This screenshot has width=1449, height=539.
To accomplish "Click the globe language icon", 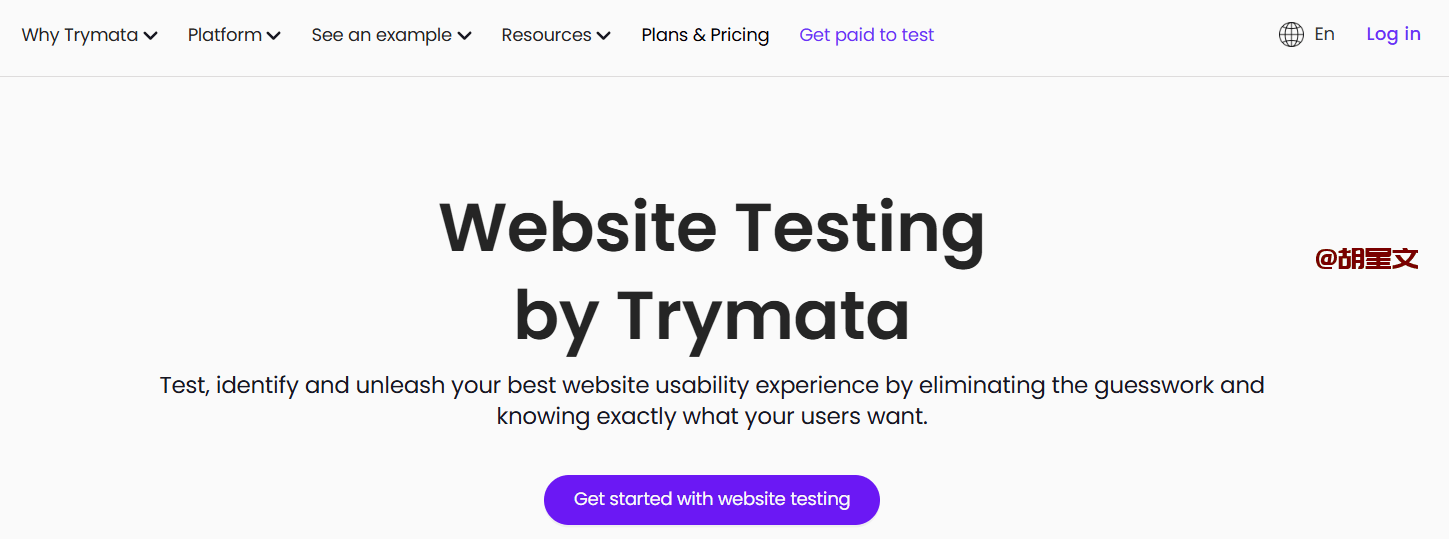I will [1291, 35].
